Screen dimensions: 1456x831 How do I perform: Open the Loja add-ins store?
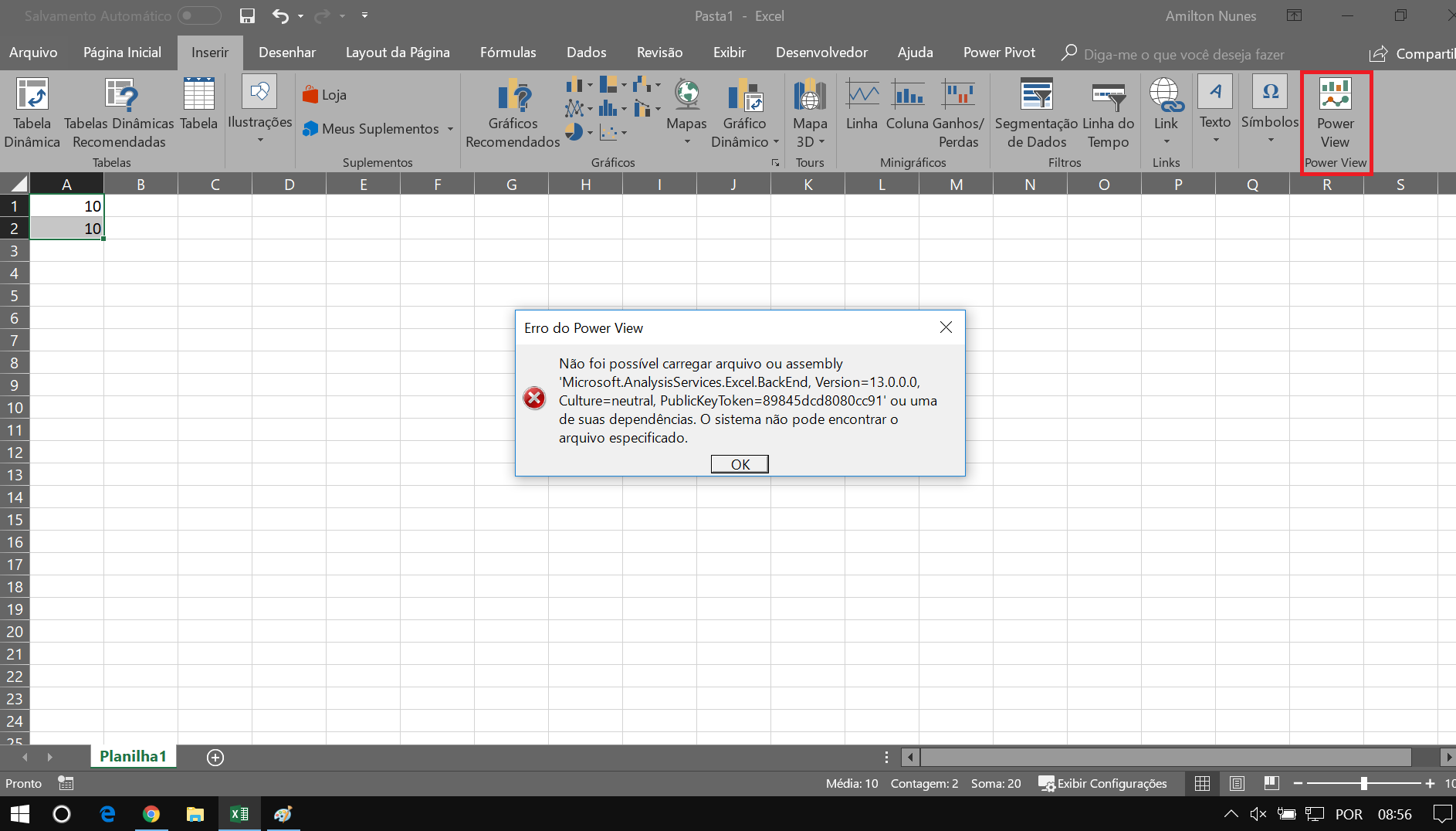[325, 95]
